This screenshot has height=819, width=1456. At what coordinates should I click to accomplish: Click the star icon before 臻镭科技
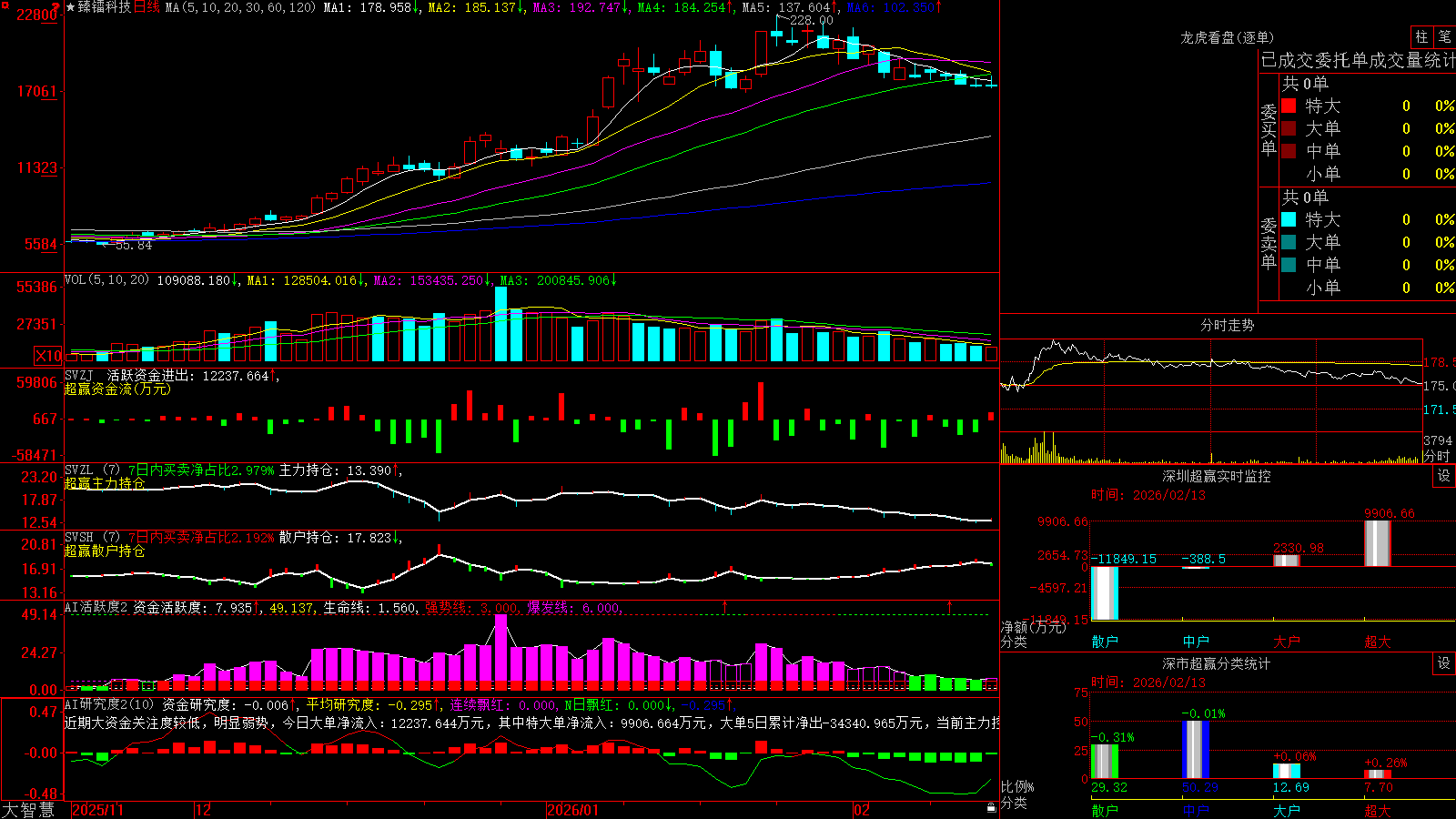coord(71,7)
